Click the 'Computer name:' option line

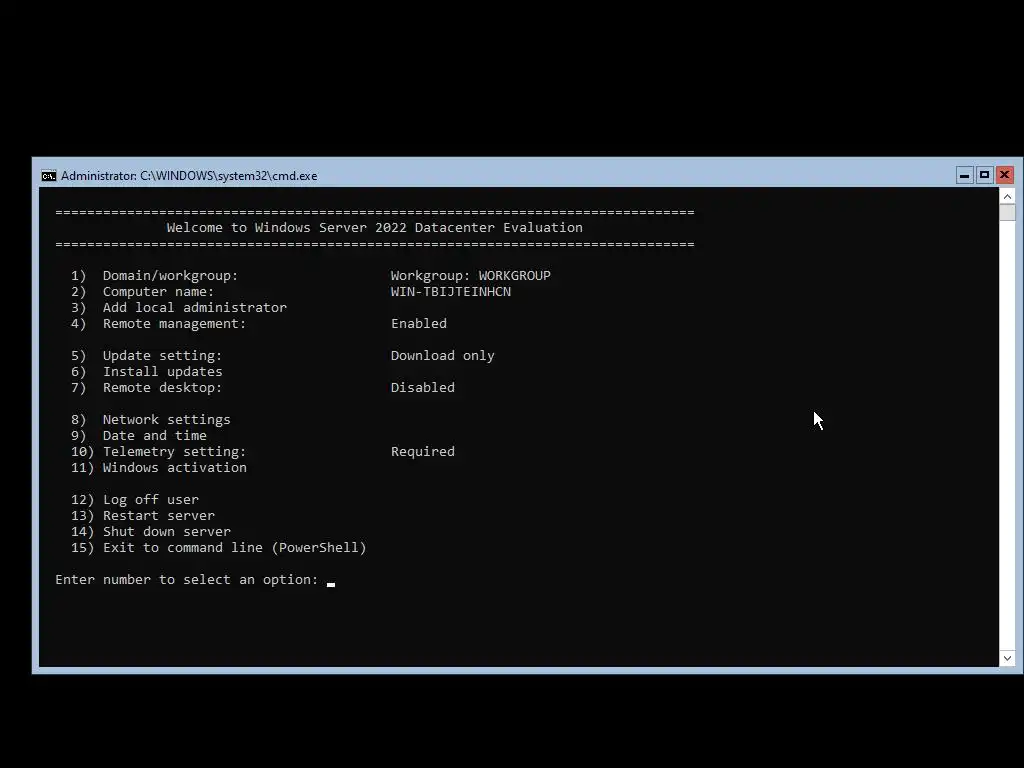142,291
